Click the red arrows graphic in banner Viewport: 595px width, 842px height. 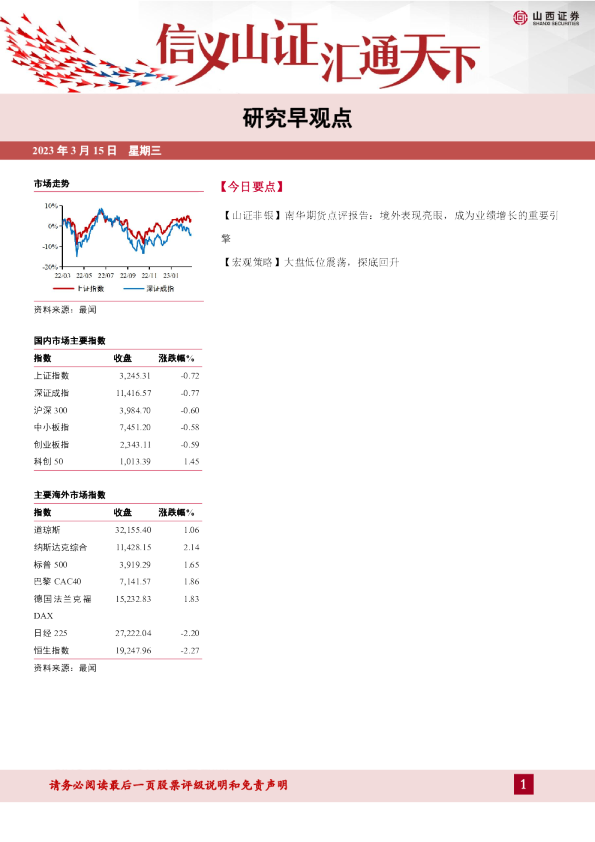point(86,54)
